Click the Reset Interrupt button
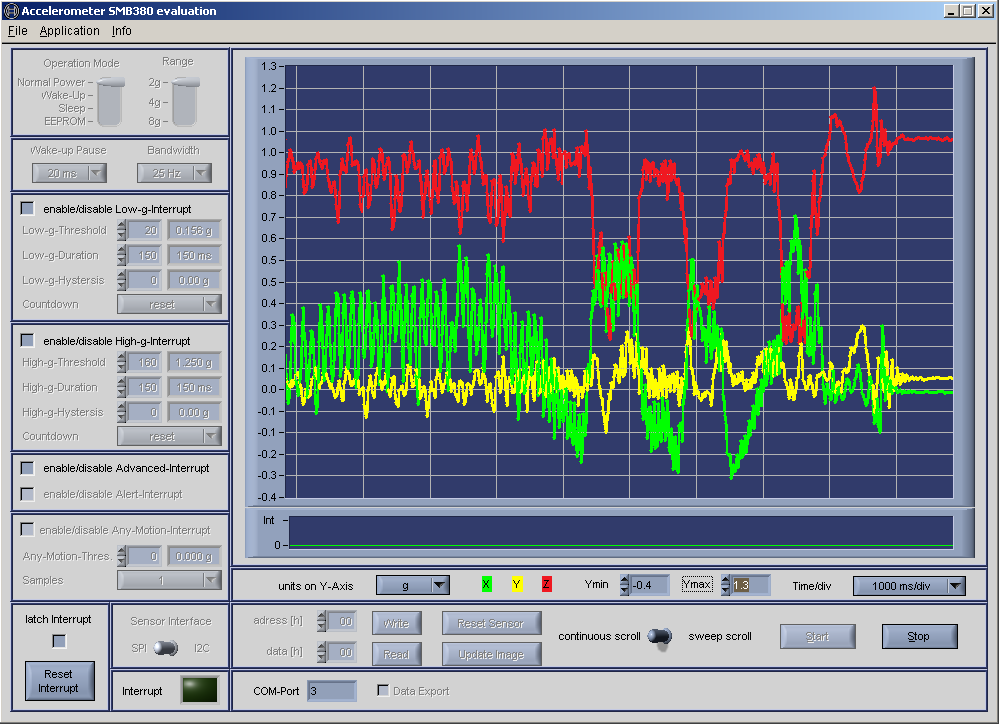 click(x=59, y=681)
